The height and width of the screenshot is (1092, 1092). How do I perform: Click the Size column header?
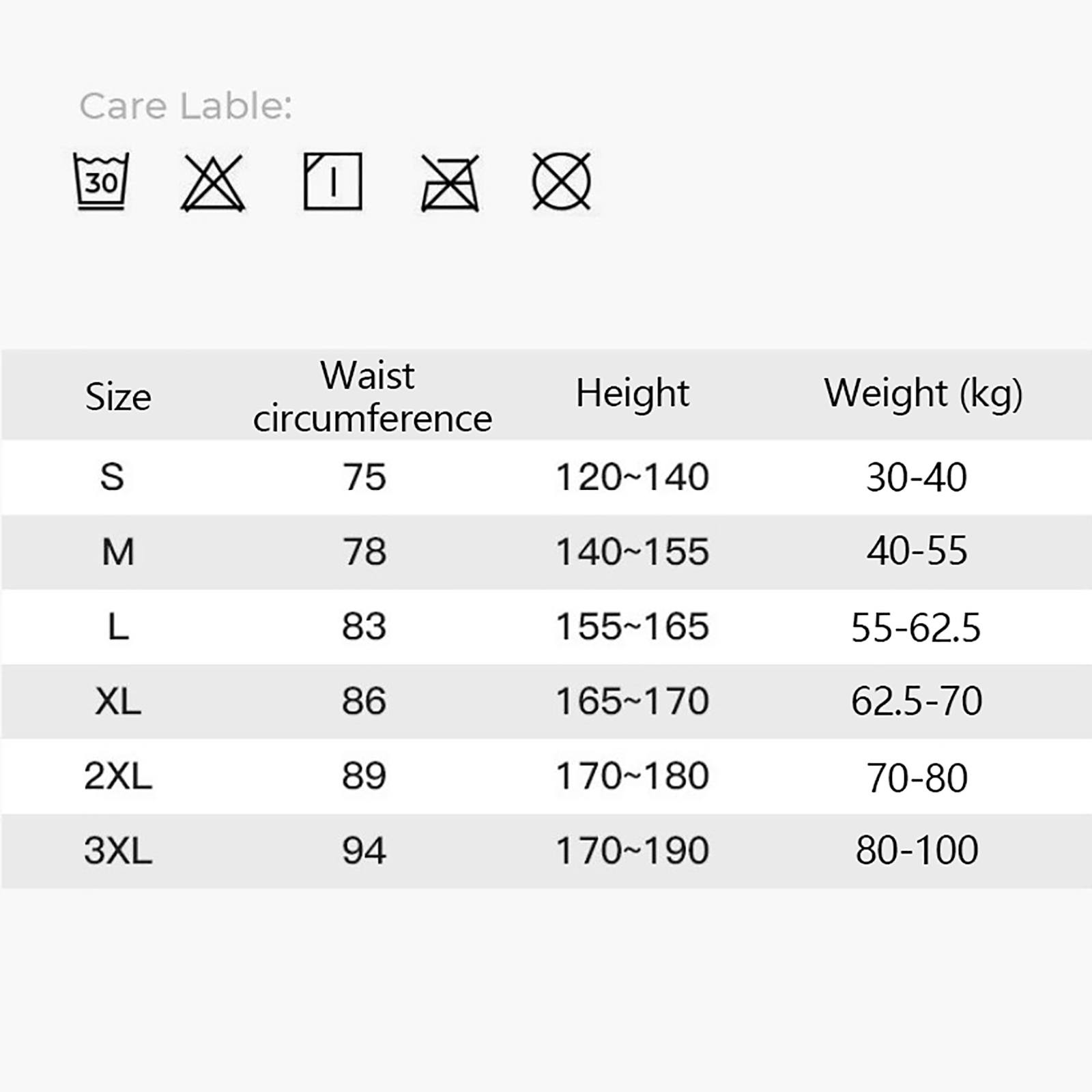coord(118,397)
